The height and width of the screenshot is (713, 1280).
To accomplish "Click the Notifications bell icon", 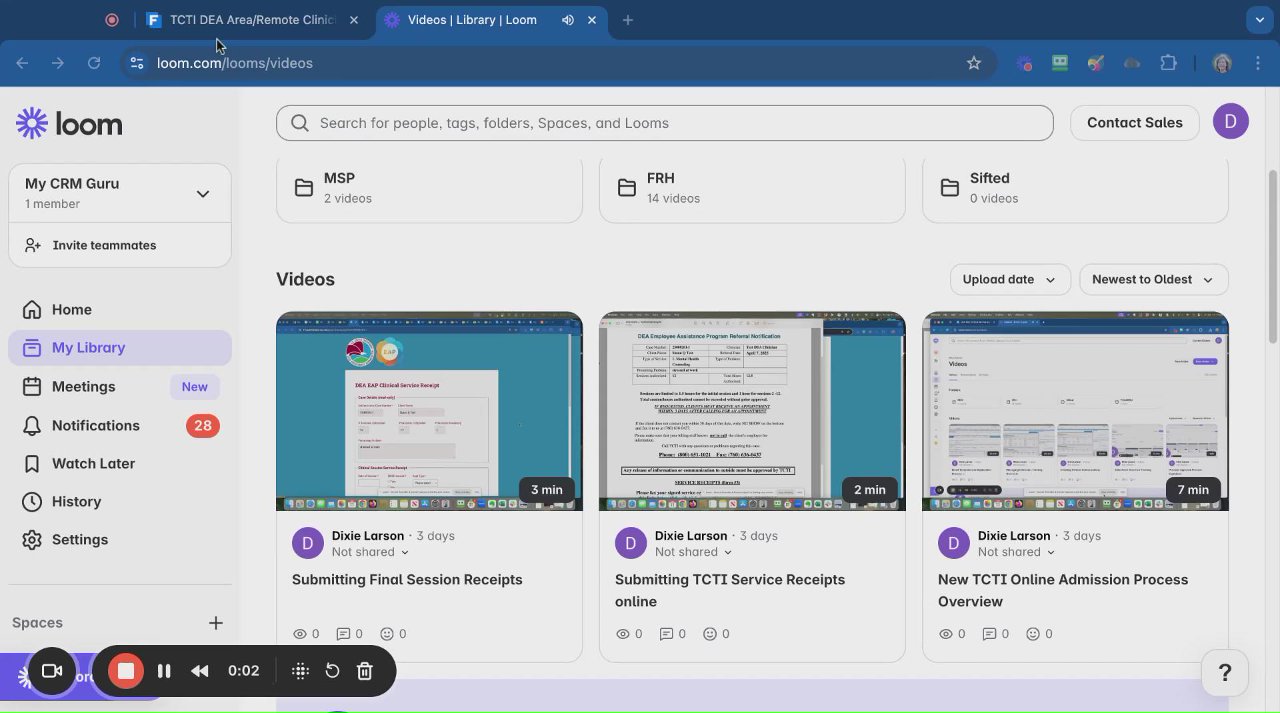I will [32, 425].
